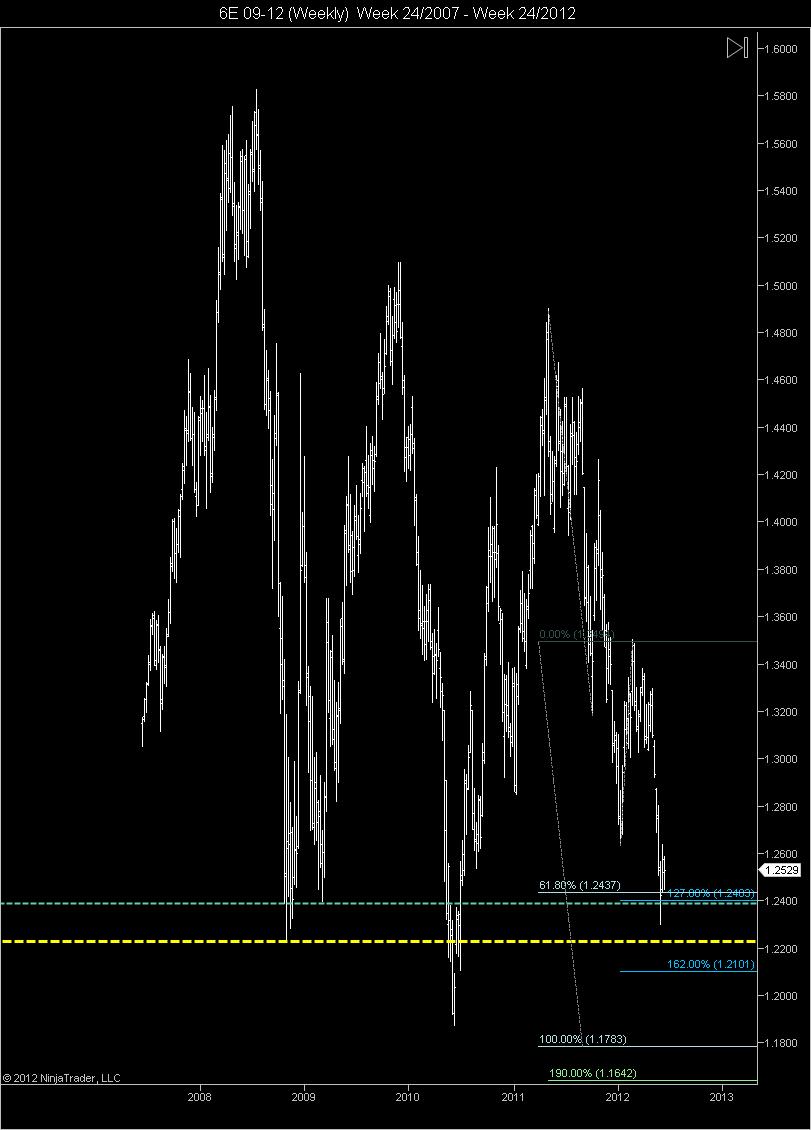811x1130 pixels.
Task: Click the chart title '6E 09-12 (Weekly)'
Action: click(284, 13)
